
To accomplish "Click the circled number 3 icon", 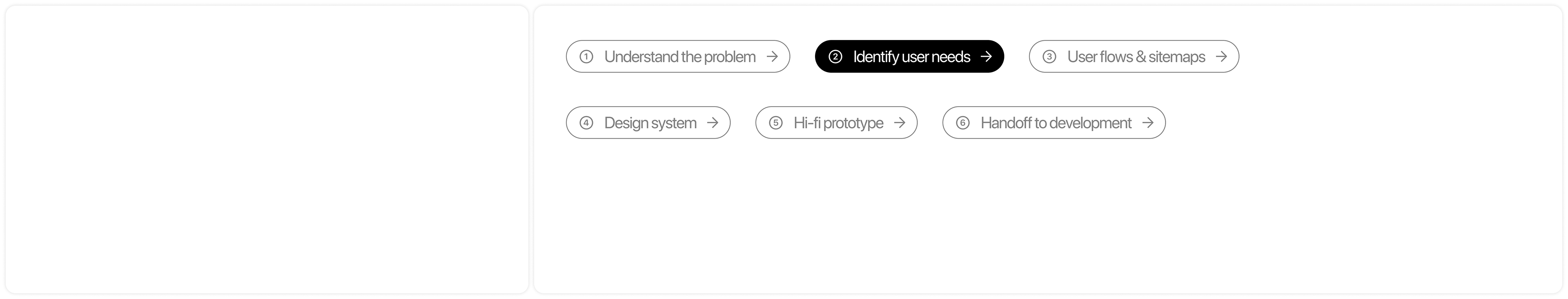I will 1049,57.
